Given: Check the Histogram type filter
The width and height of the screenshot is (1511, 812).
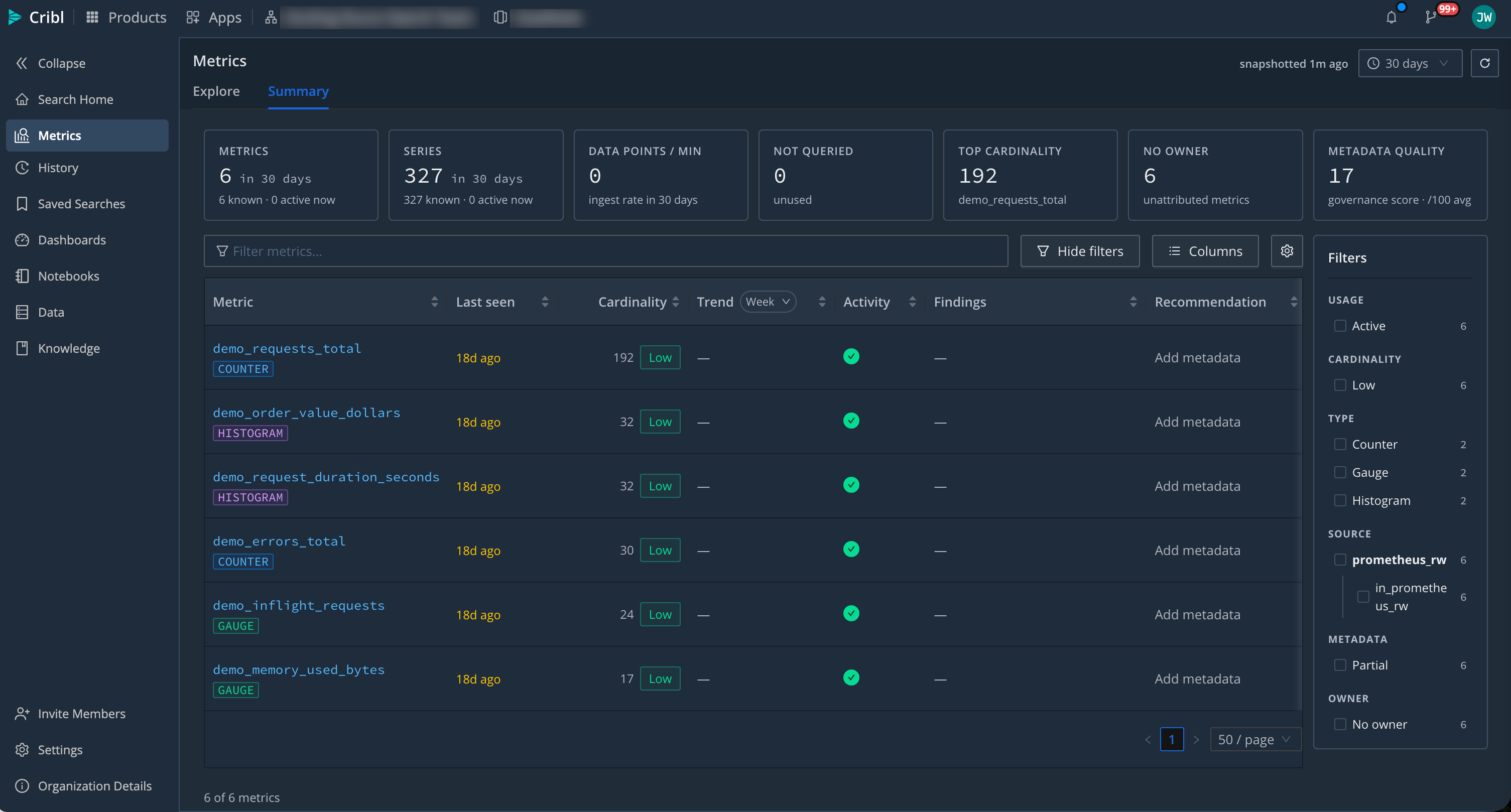Looking at the screenshot, I should coord(1339,500).
